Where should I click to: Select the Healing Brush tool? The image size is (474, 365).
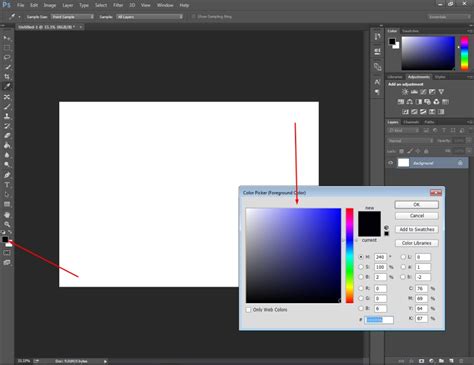click(x=7, y=97)
